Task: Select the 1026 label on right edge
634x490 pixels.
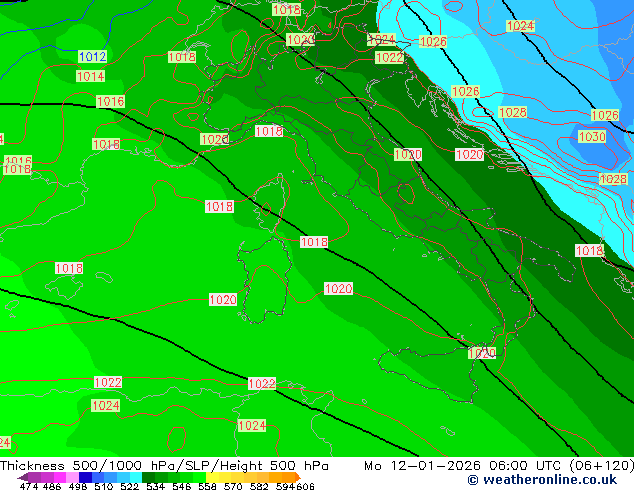Action: [x=604, y=116]
